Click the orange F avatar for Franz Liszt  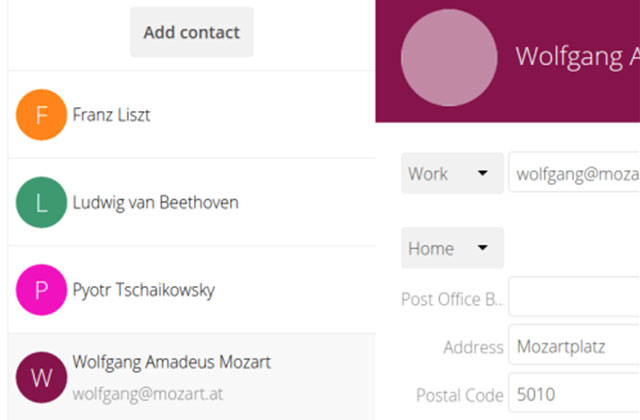(41, 115)
